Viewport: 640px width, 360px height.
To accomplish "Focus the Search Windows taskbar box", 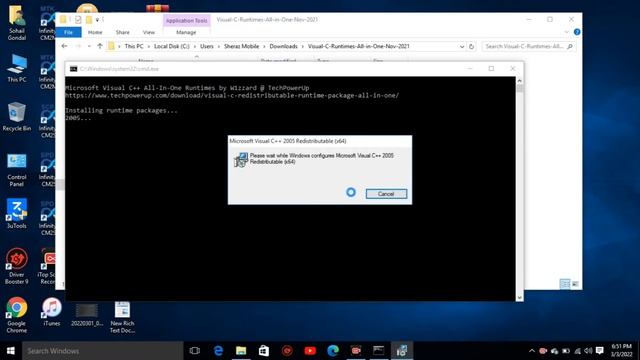I will (x=103, y=351).
